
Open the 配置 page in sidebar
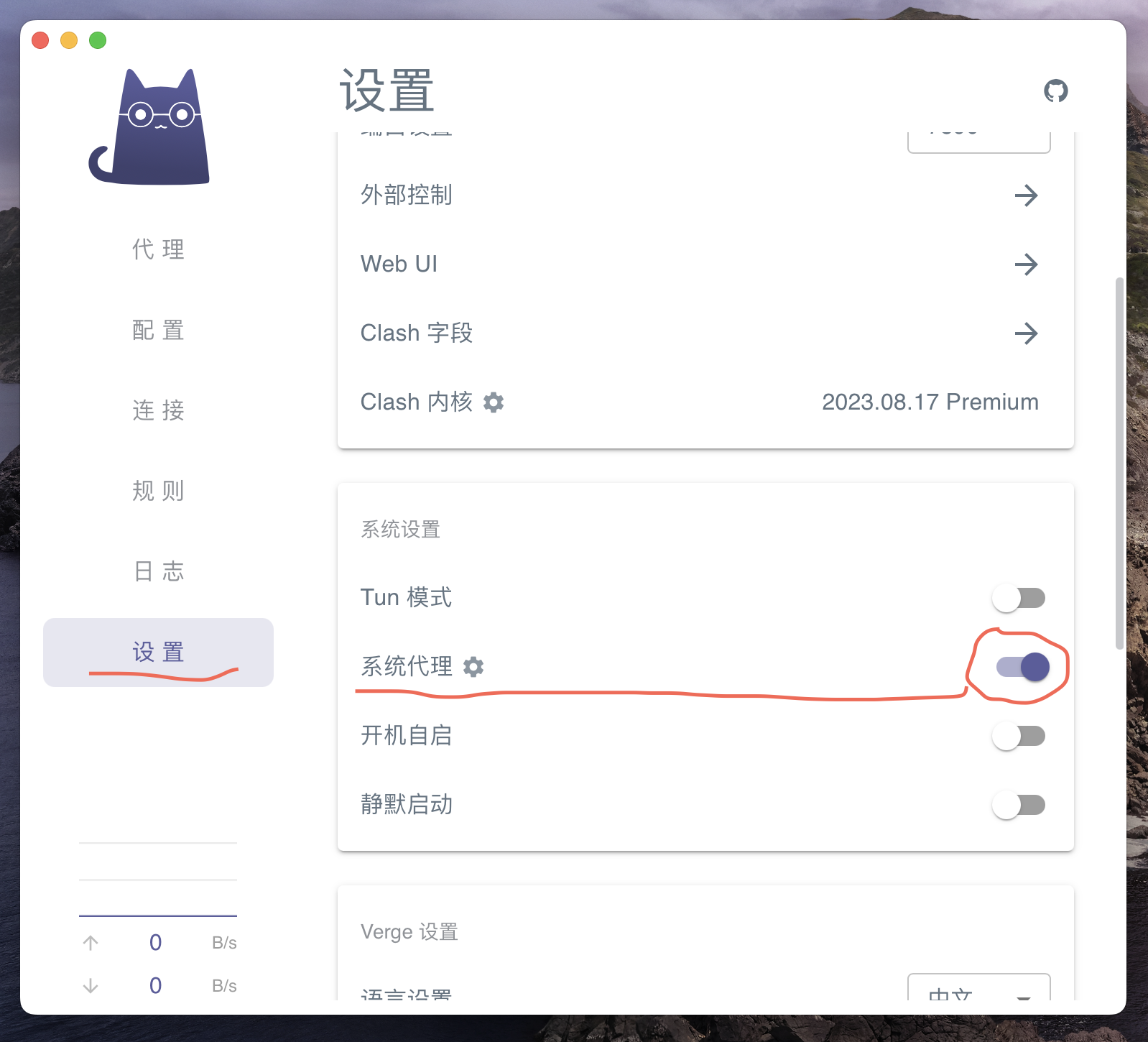pyautogui.click(x=158, y=330)
